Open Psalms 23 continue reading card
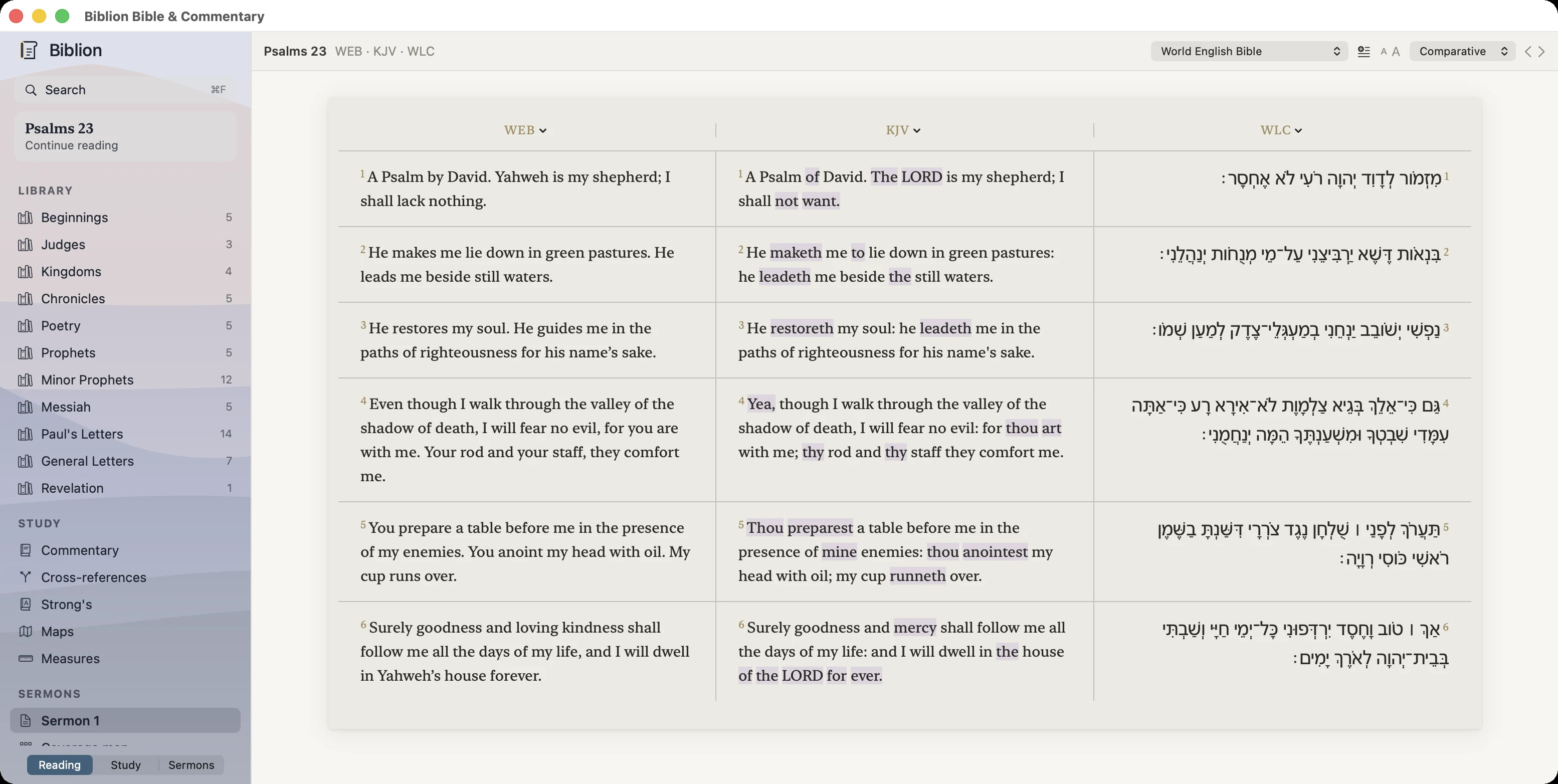Image resolution: width=1558 pixels, height=784 pixels. pos(125,136)
